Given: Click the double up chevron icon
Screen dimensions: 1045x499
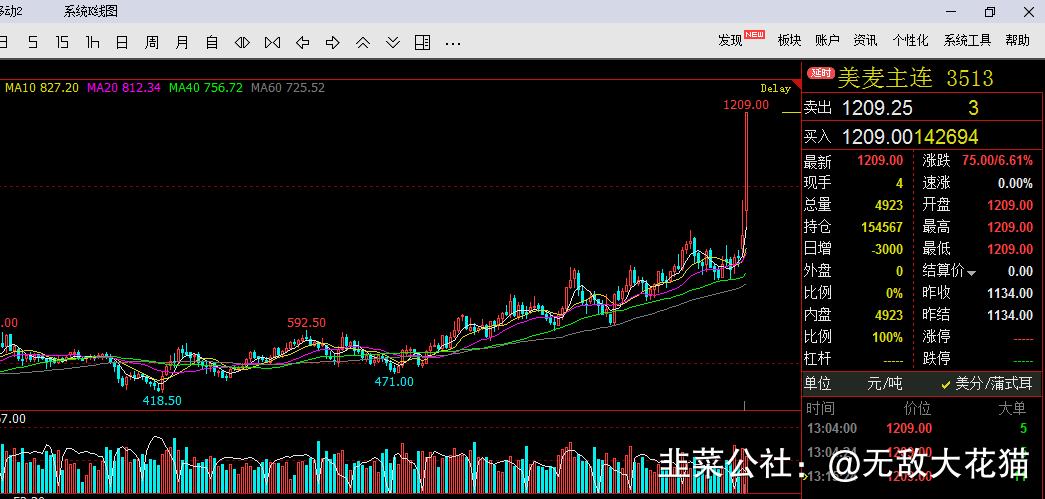Looking at the screenshot, I should click(363, 42).
